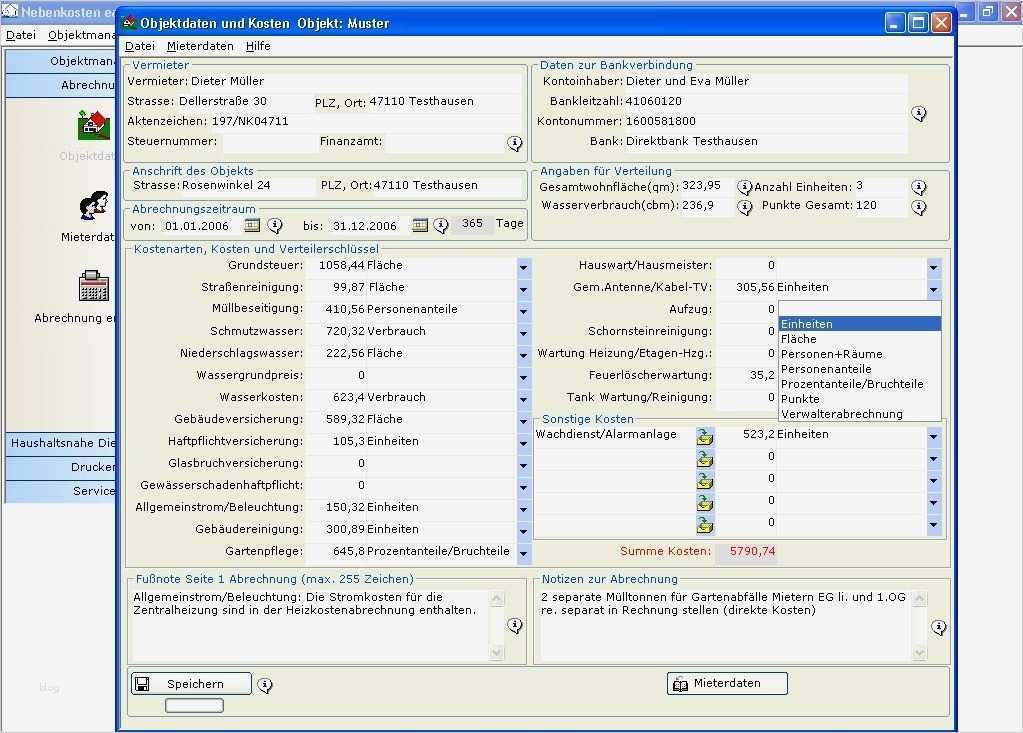
Task: Click second Sonstige Kosten folder icon
Action: (x=705, y=458)
